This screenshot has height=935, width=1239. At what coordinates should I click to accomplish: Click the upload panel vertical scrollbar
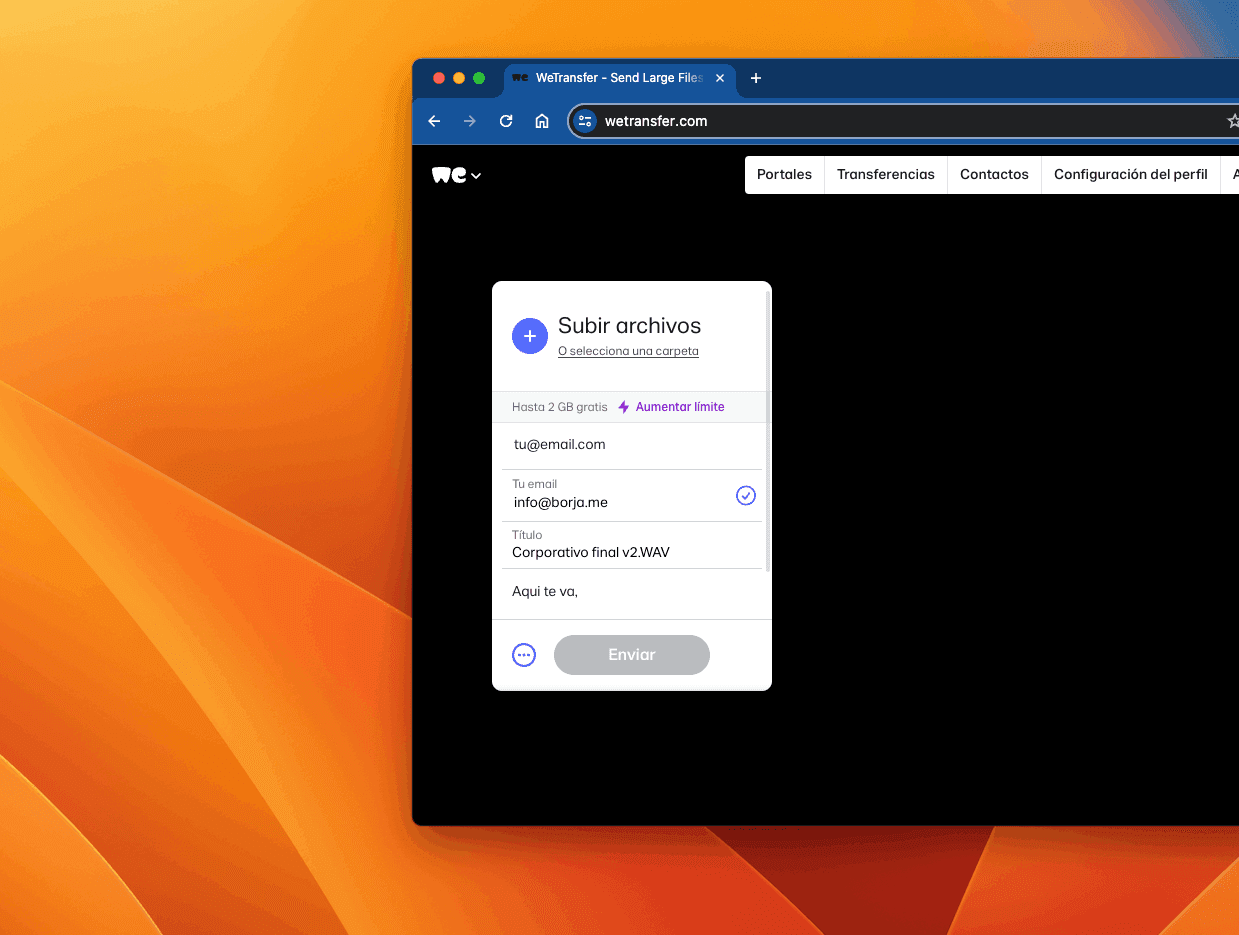click(767, 430)
